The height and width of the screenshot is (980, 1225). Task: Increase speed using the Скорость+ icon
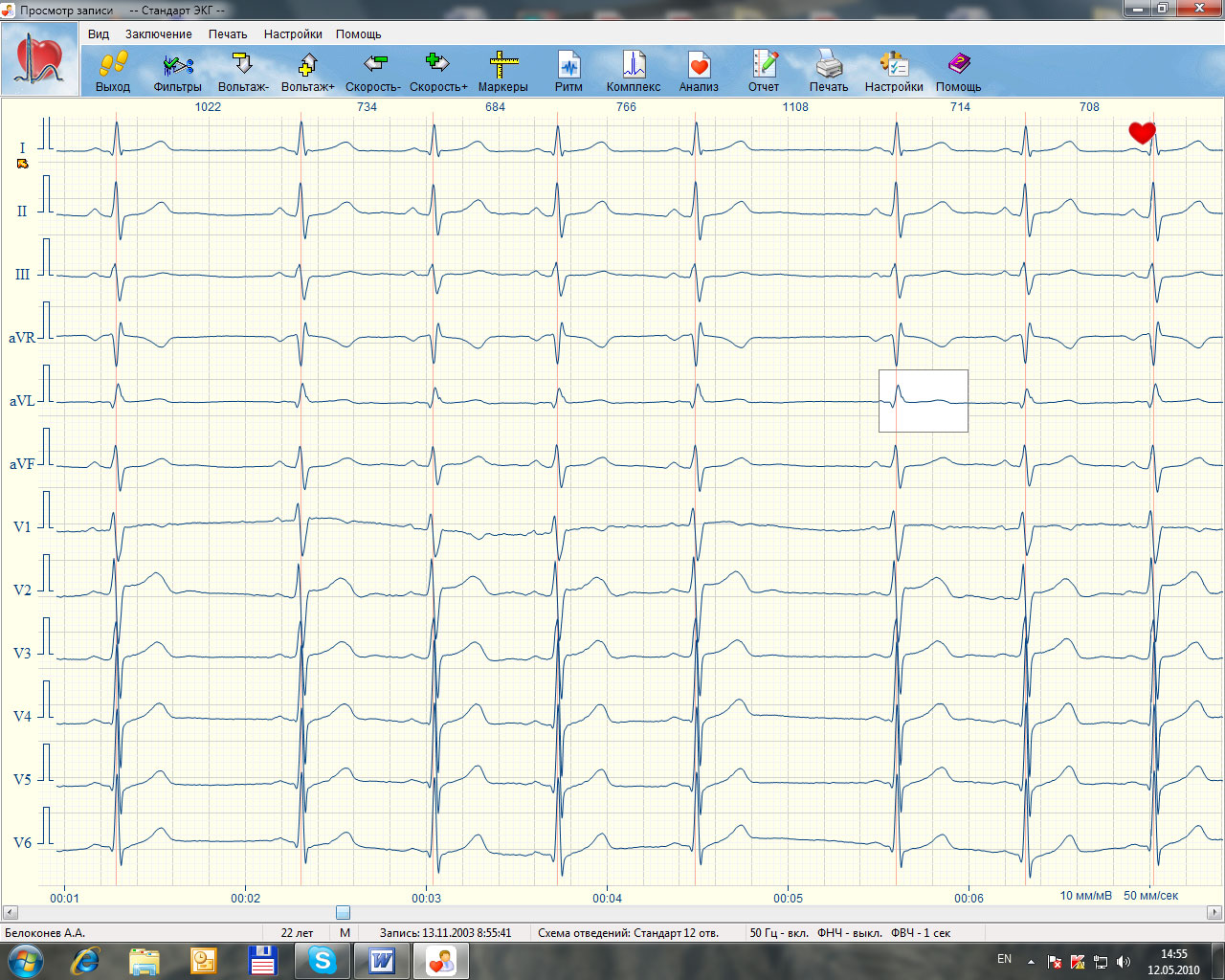pyautogui.click(x=438, y=66)
